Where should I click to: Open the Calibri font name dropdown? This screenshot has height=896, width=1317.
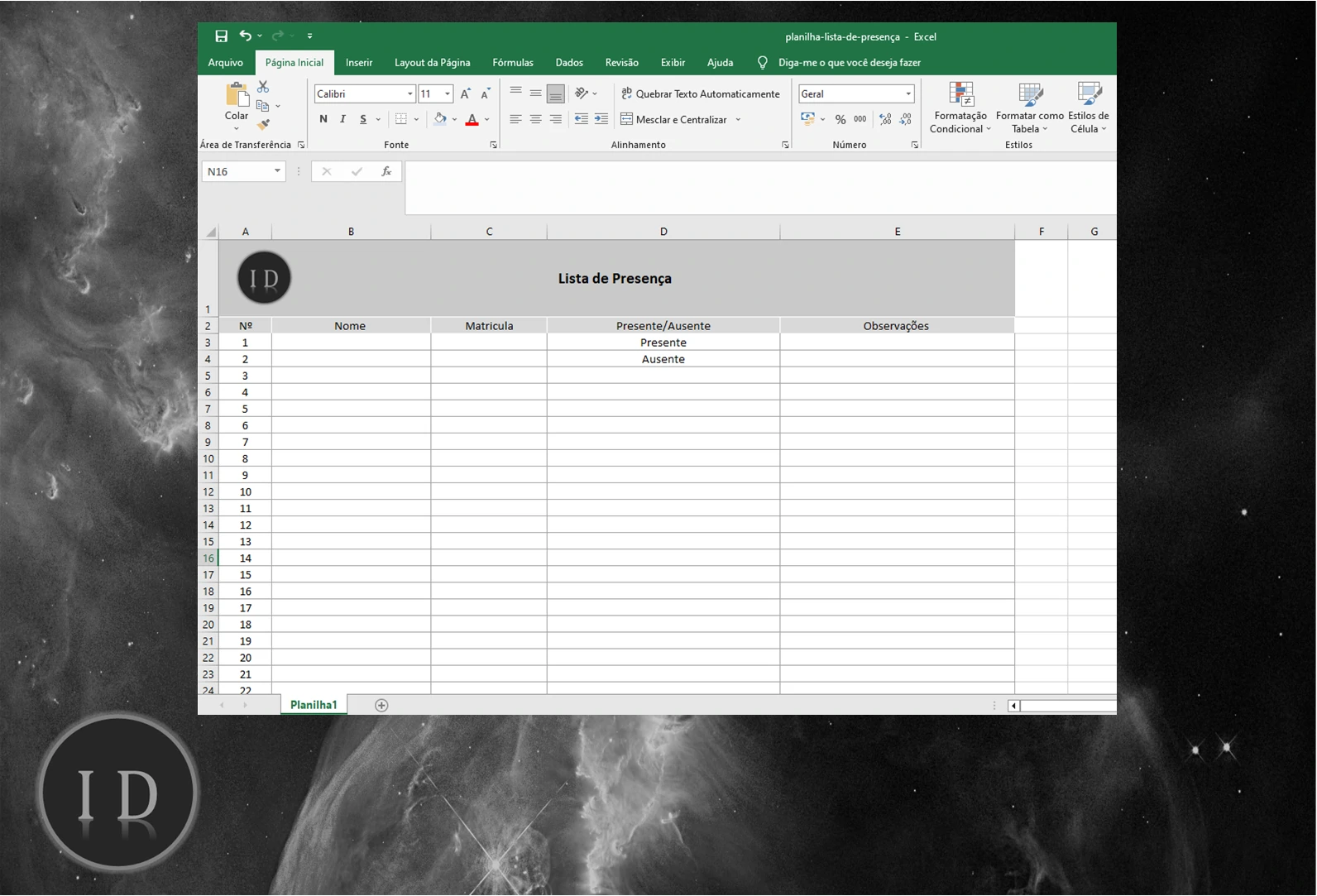click(409, 93)
